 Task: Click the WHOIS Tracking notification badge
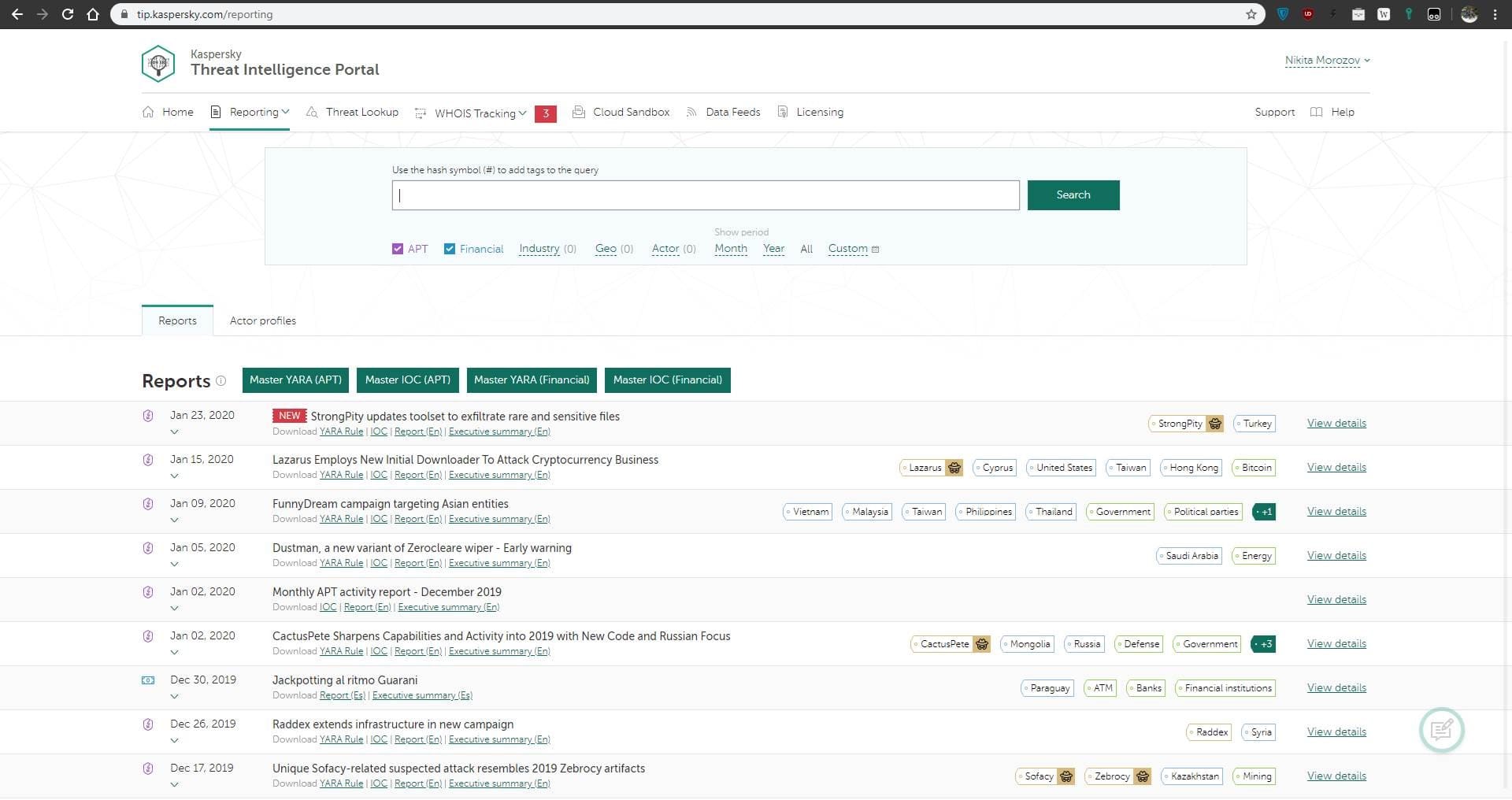(x=546, y=113)
